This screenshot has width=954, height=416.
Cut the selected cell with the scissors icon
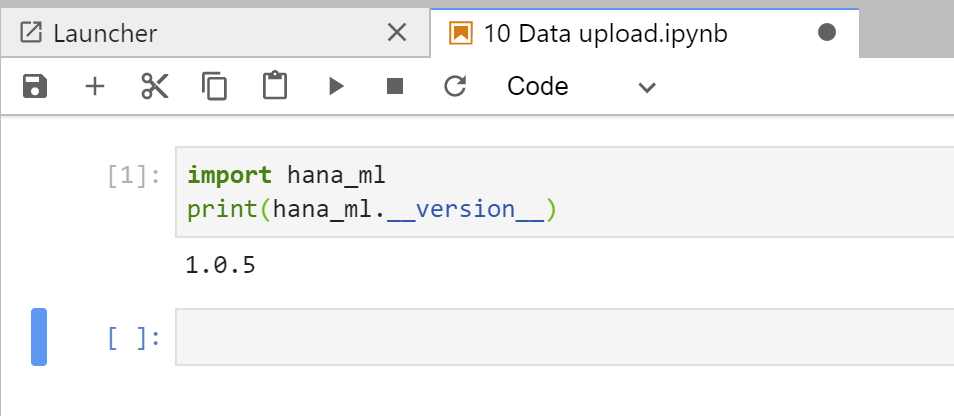(155, 86)
